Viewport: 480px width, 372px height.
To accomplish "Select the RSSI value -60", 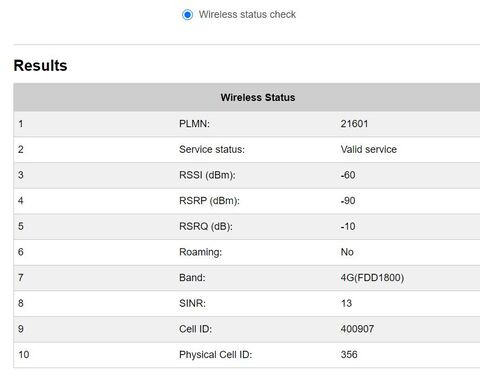I will [348, 175].
